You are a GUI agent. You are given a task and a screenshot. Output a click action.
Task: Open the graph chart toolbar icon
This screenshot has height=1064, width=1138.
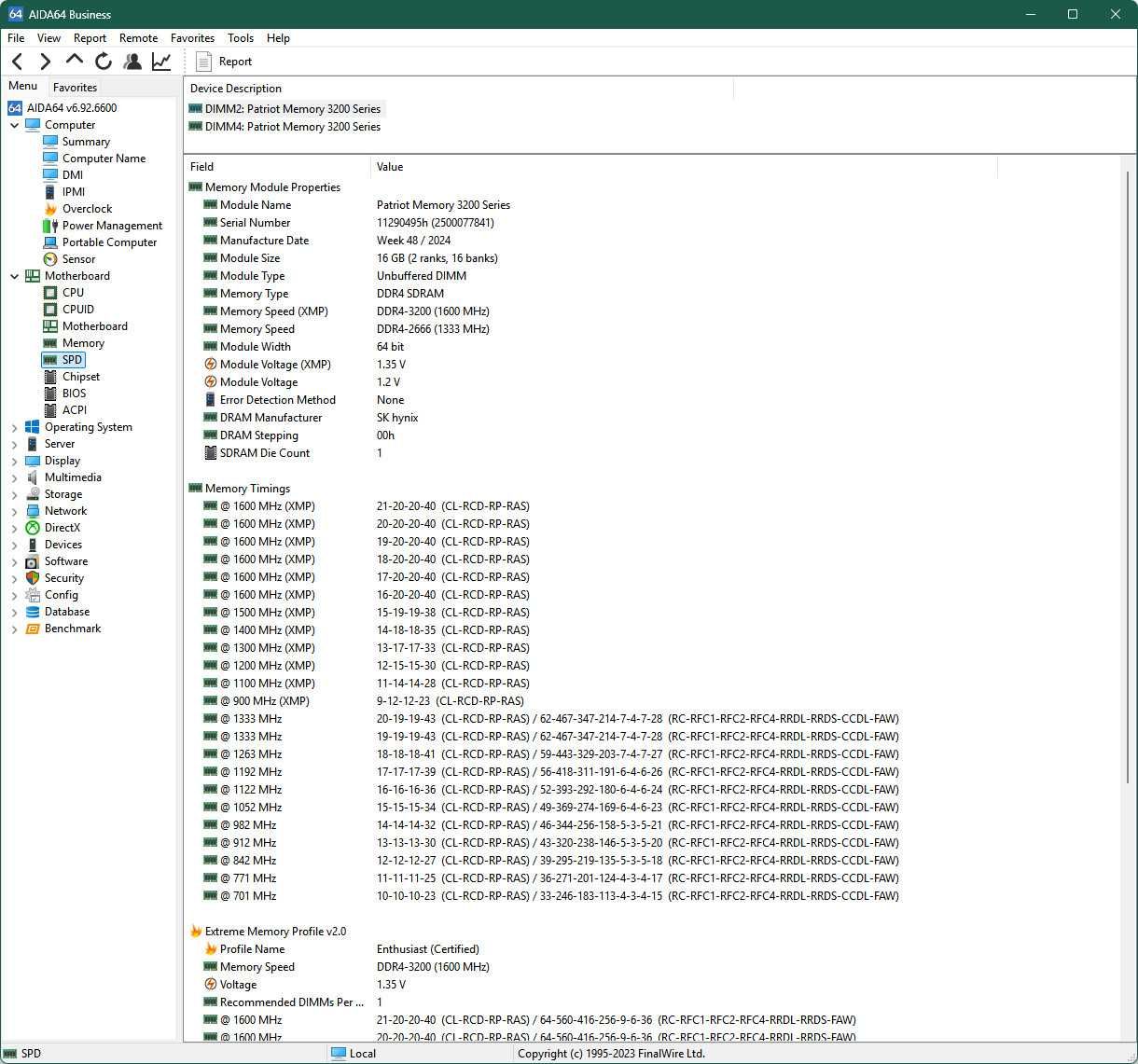point(161,62)
